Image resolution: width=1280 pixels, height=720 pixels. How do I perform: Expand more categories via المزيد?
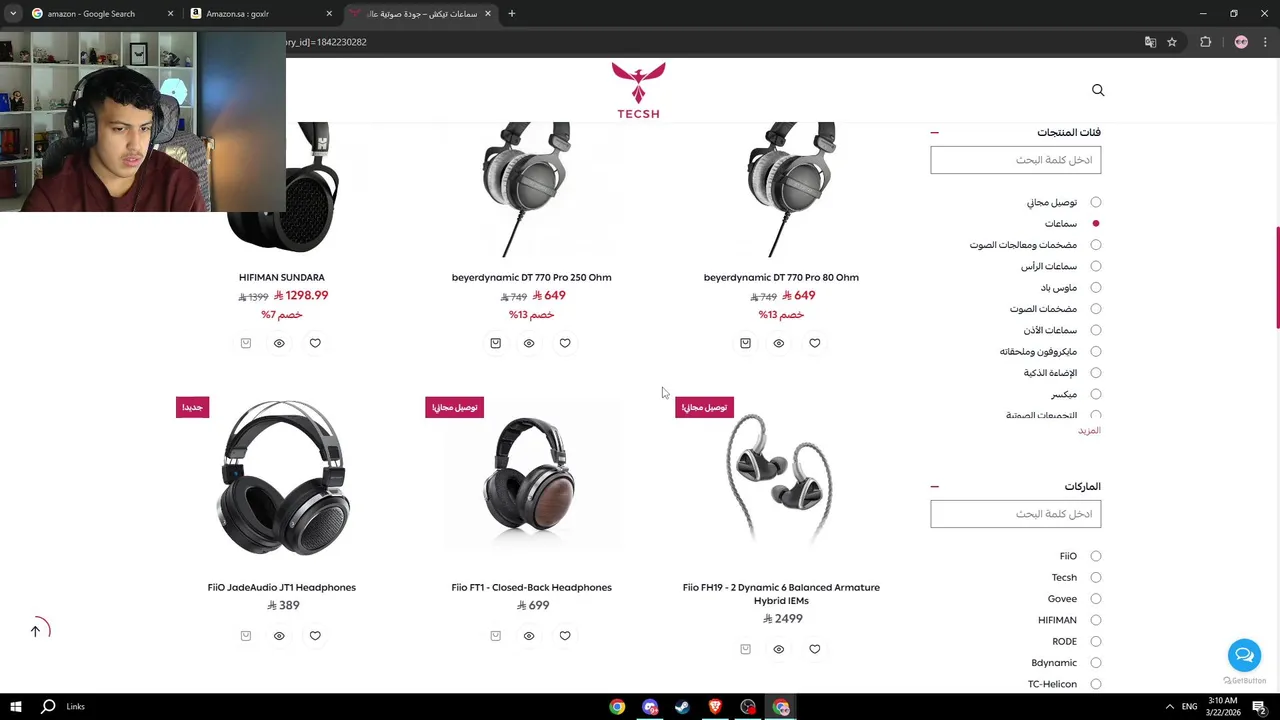point(1089,430)
